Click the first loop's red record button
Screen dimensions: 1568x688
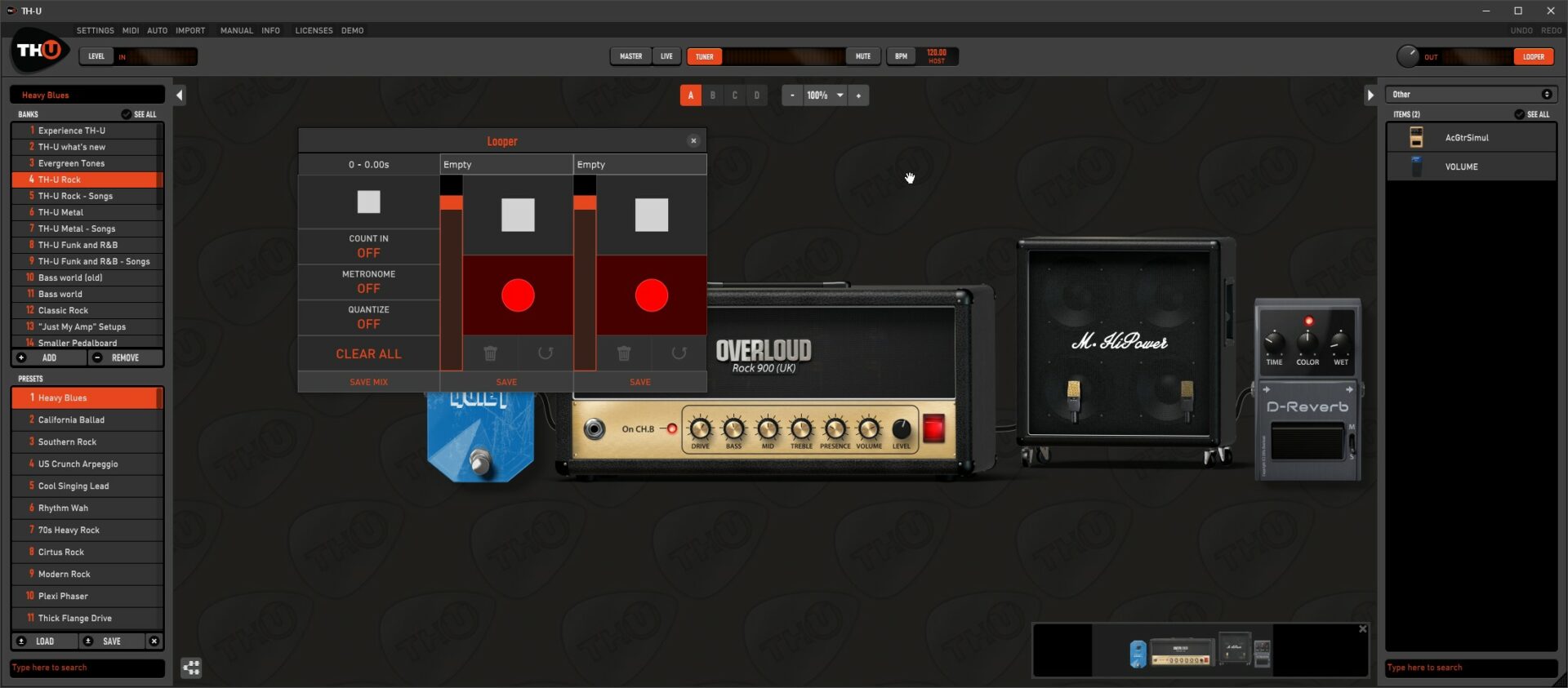(517, 295)
